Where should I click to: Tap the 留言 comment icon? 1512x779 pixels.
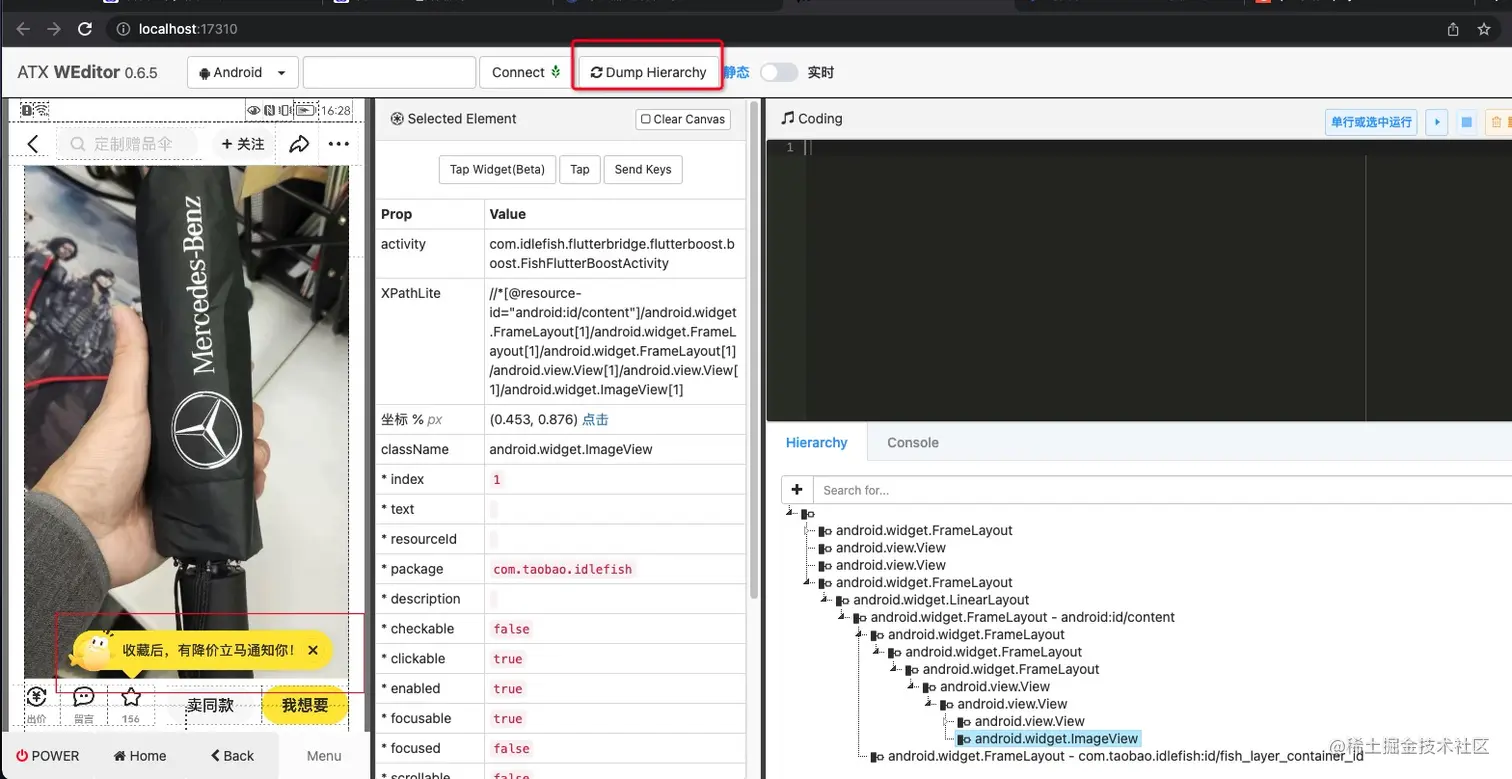click(84, 703)
